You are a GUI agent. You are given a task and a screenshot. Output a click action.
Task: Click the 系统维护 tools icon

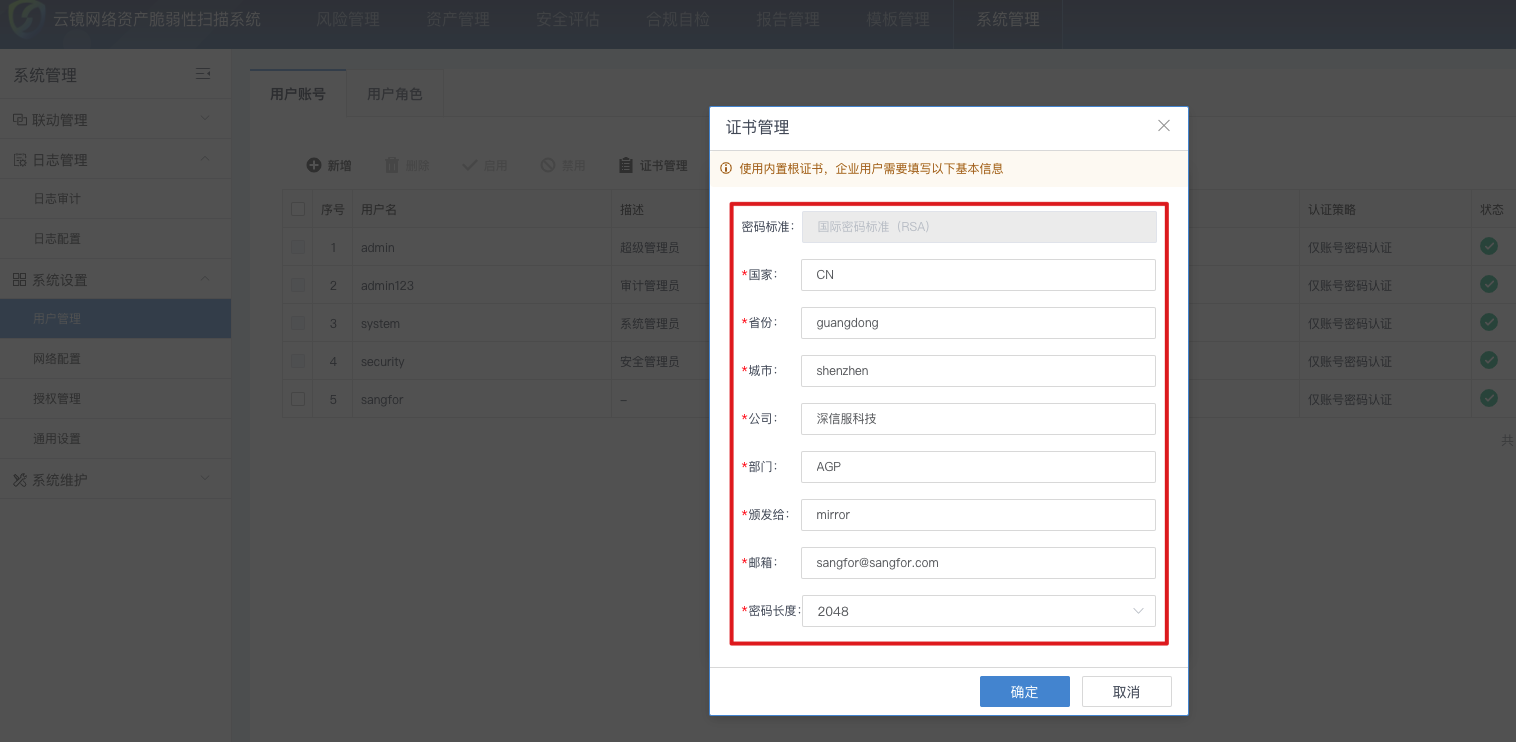[x=19, y=480]
